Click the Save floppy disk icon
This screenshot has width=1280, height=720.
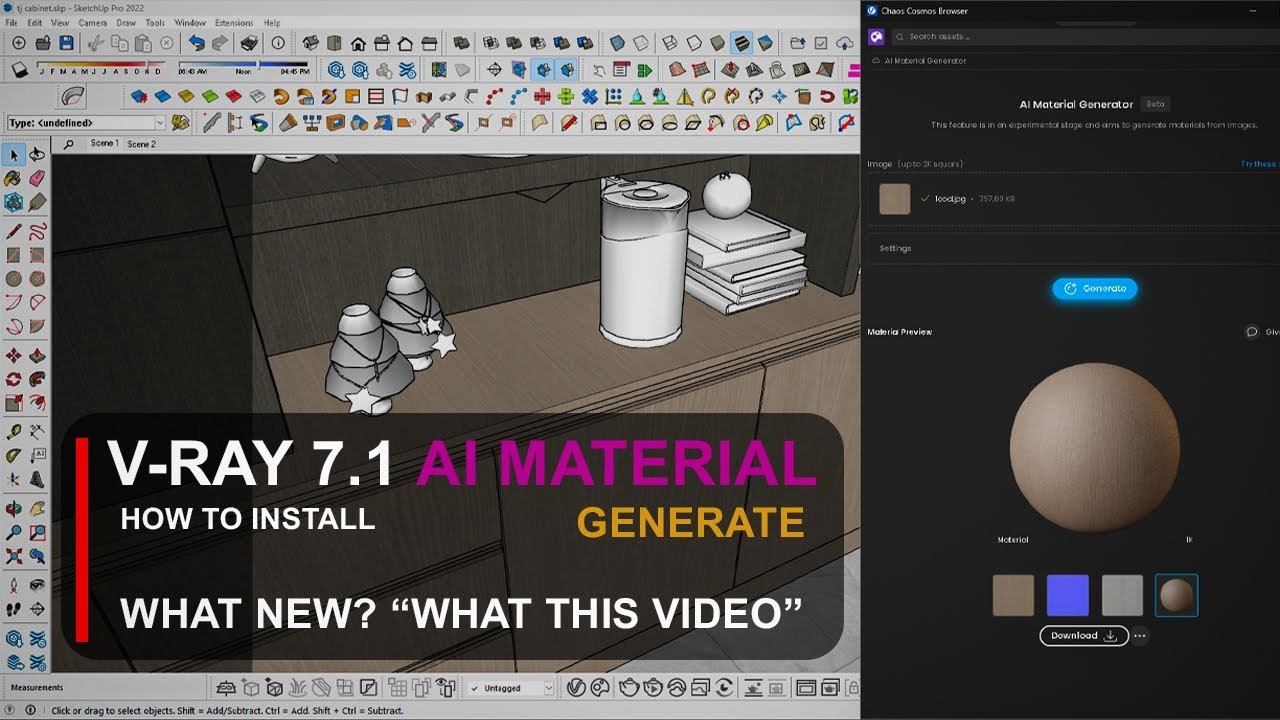(66, 43)
